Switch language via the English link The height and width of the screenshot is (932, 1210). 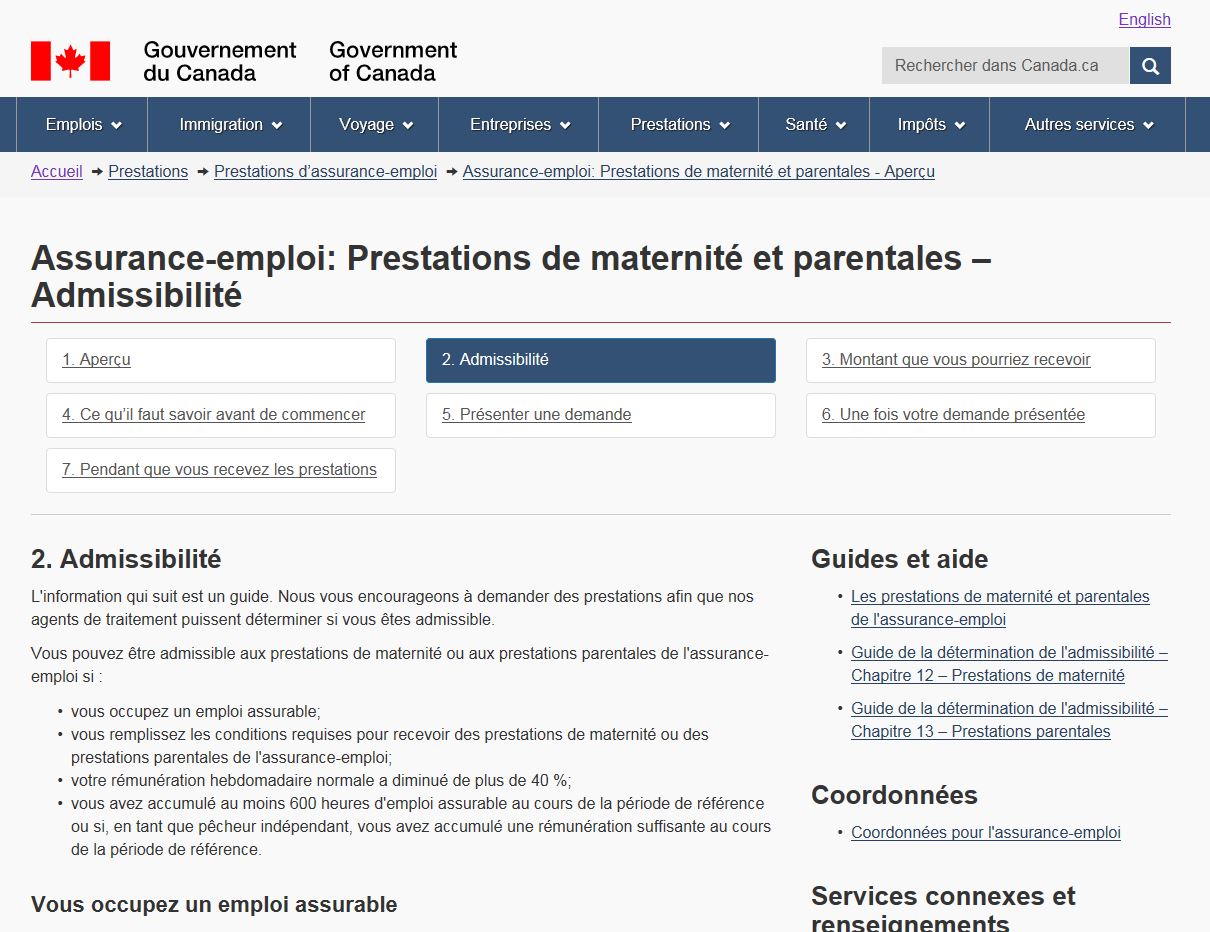pos(1144,19)
